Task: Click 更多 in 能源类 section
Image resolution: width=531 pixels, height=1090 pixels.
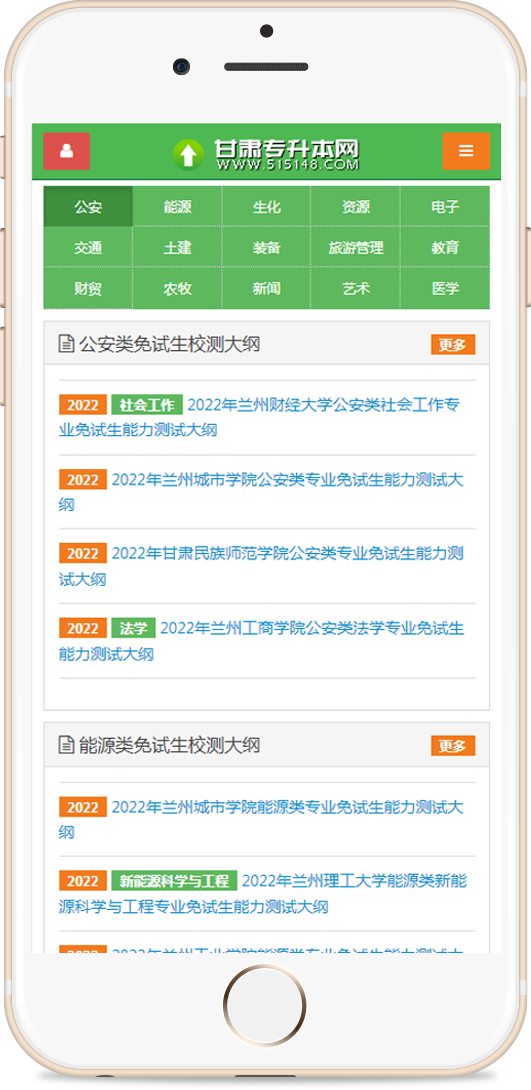Action: tap(452, 746)
